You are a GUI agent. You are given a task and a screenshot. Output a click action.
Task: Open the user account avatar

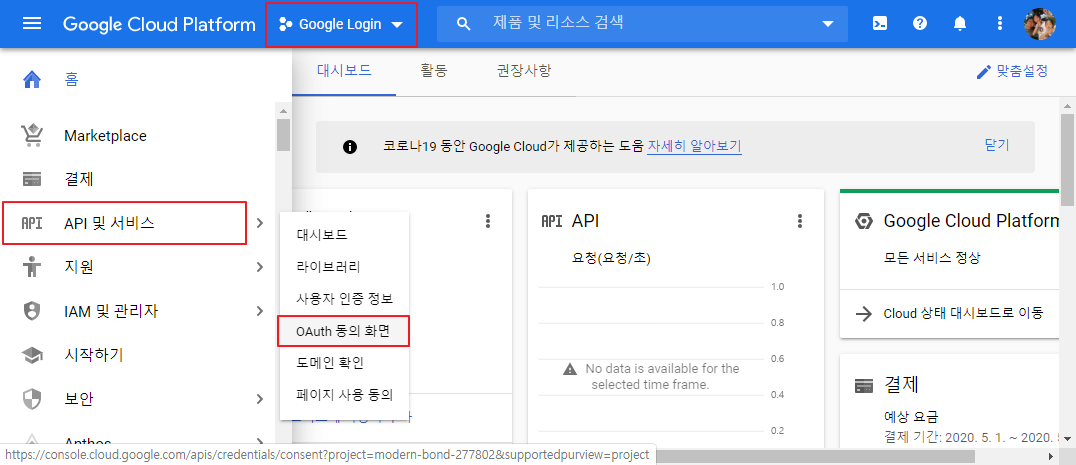1040,24
